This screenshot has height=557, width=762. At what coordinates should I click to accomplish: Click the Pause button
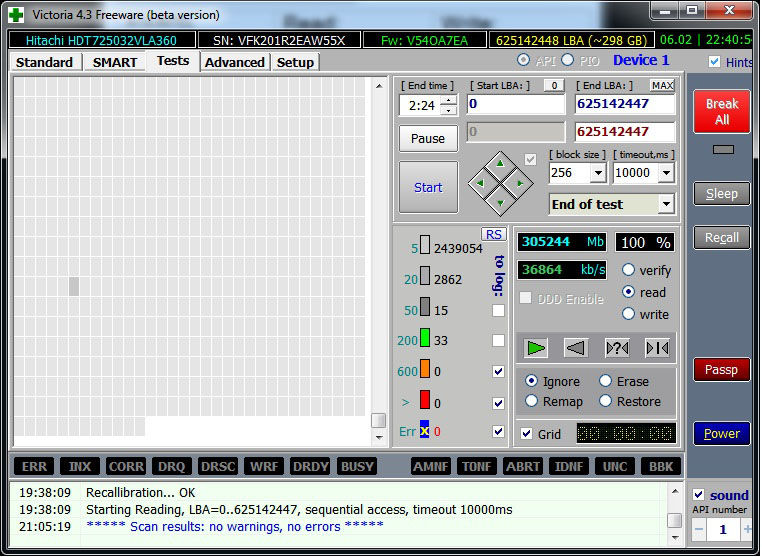428,139
